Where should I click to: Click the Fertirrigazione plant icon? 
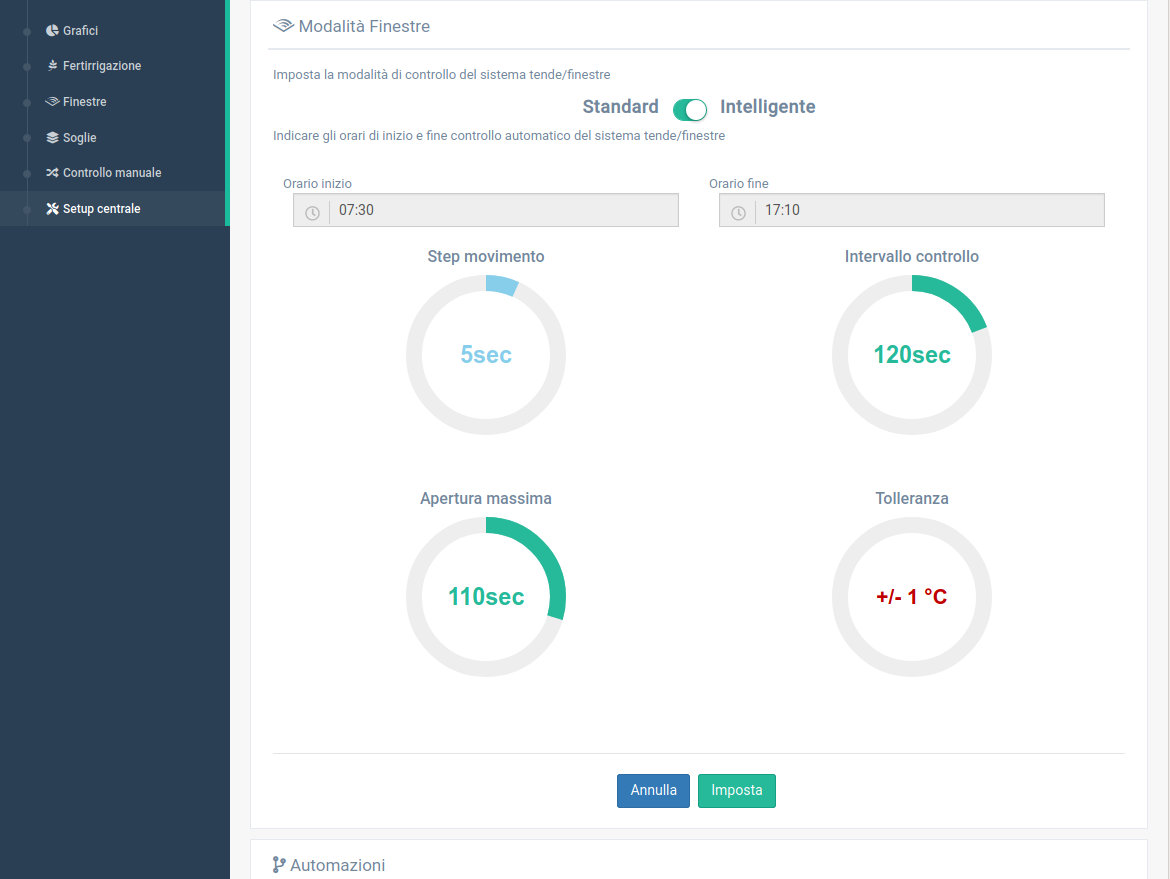coord(52,66)
